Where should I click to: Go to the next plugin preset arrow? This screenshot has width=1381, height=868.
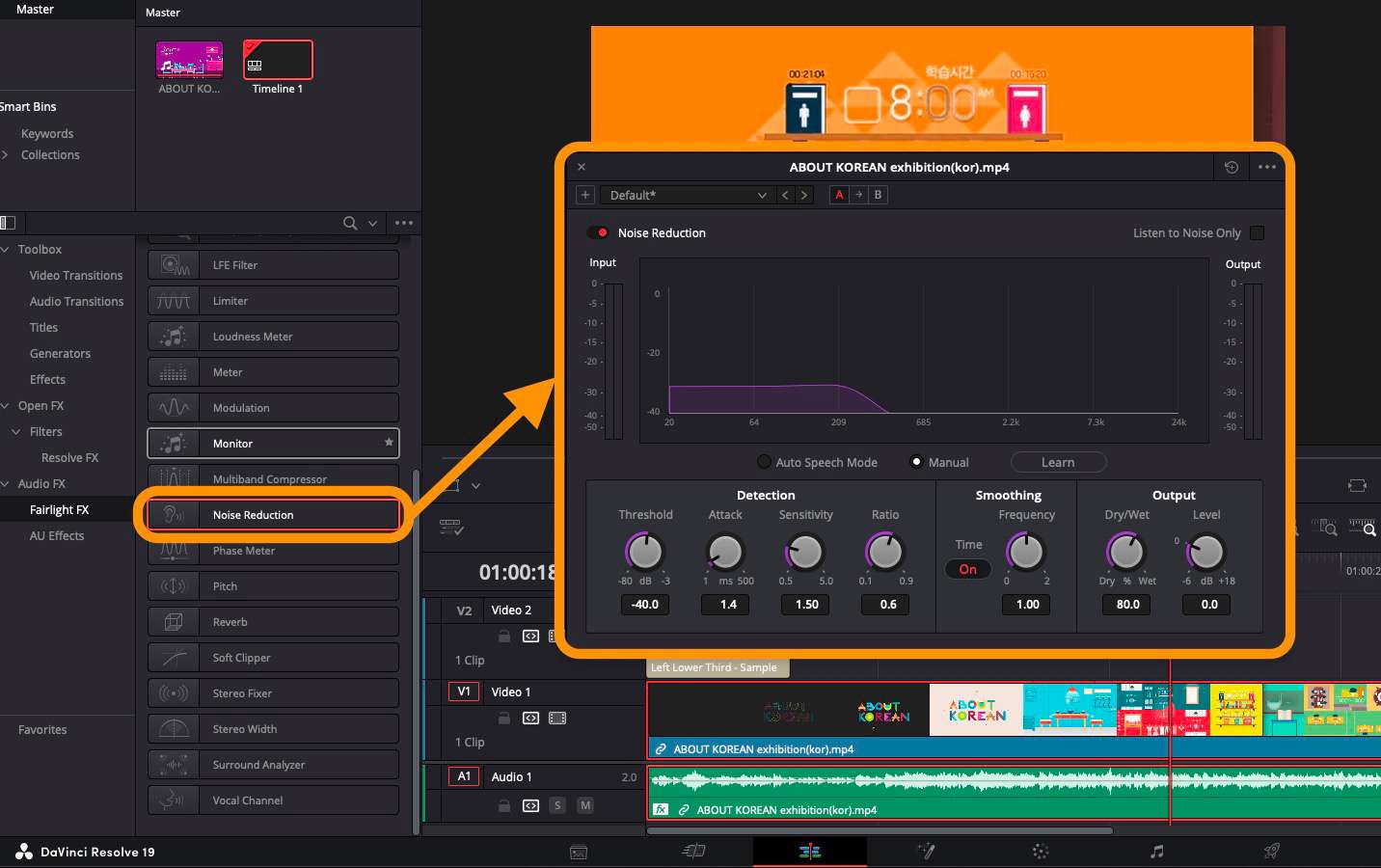point(804,195)
